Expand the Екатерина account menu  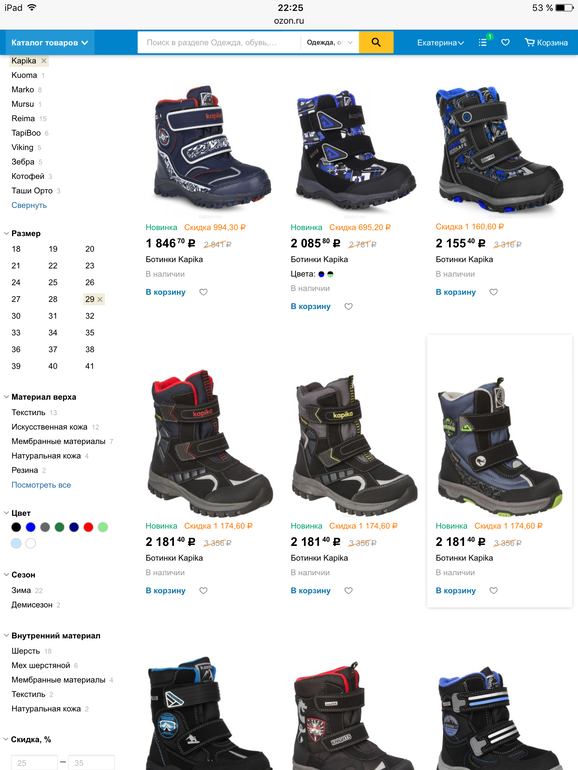(x=440, y=43)
